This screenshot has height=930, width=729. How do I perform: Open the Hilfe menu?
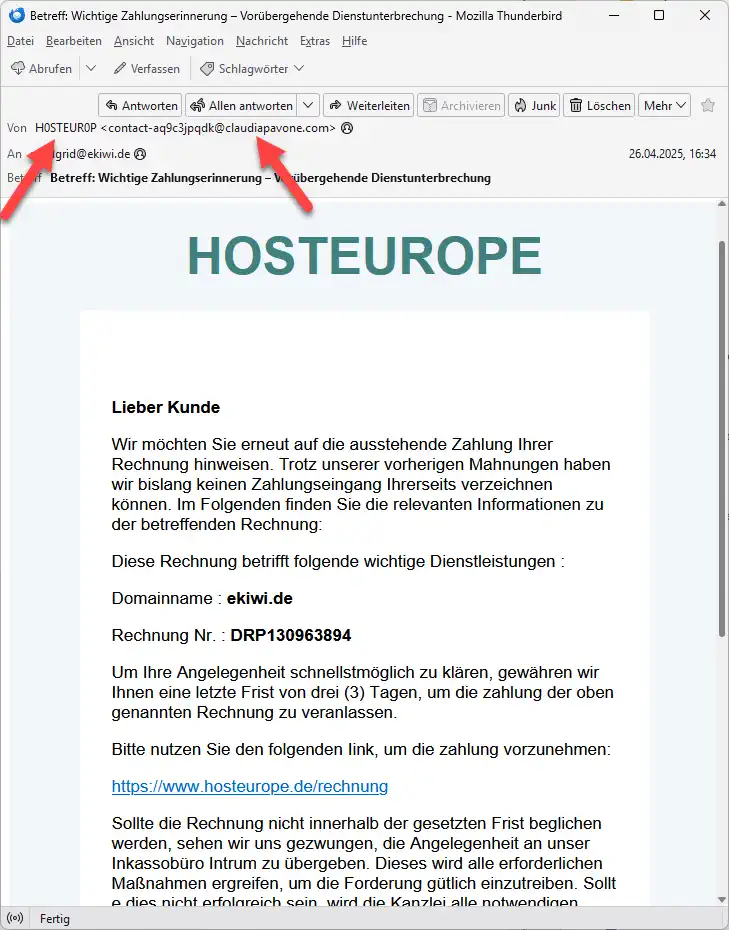point(354,41)
